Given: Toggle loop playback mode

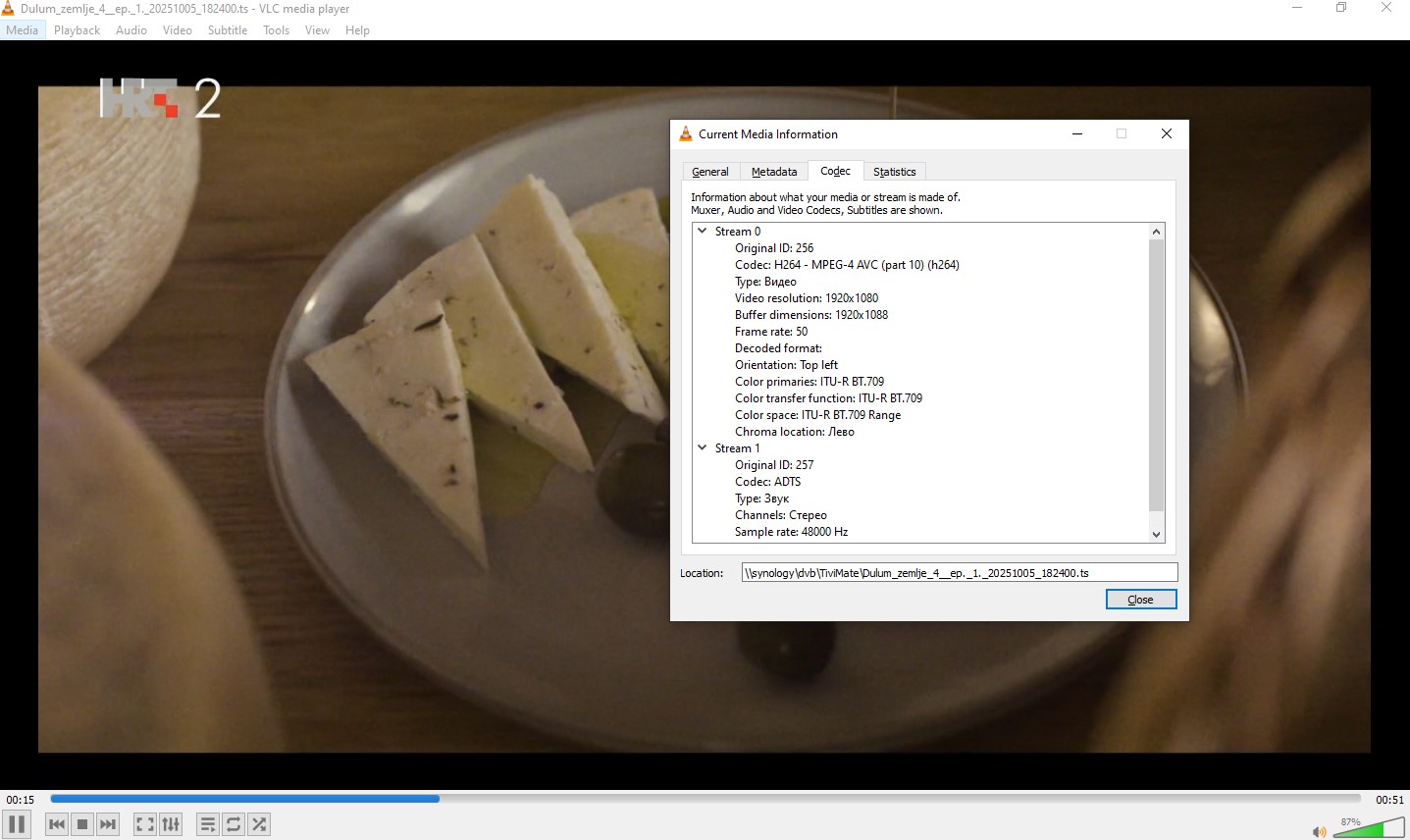Looking at the screenshot, I should pyautogui.click(x=234, y=824).
